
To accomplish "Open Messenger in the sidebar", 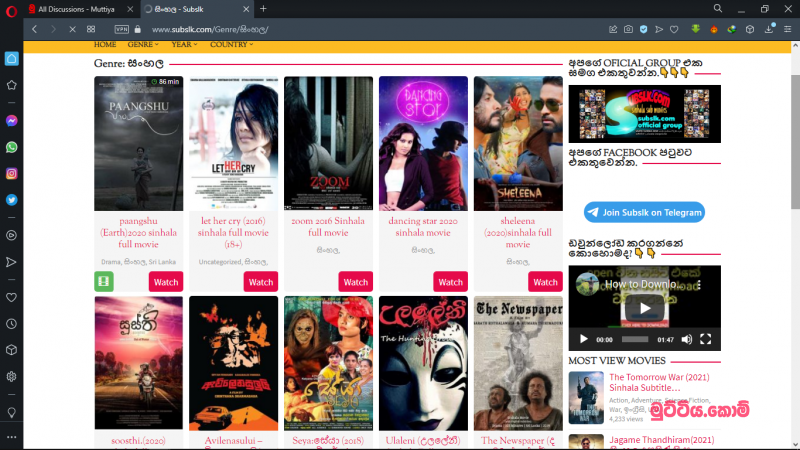I will (x=11, y=121).
